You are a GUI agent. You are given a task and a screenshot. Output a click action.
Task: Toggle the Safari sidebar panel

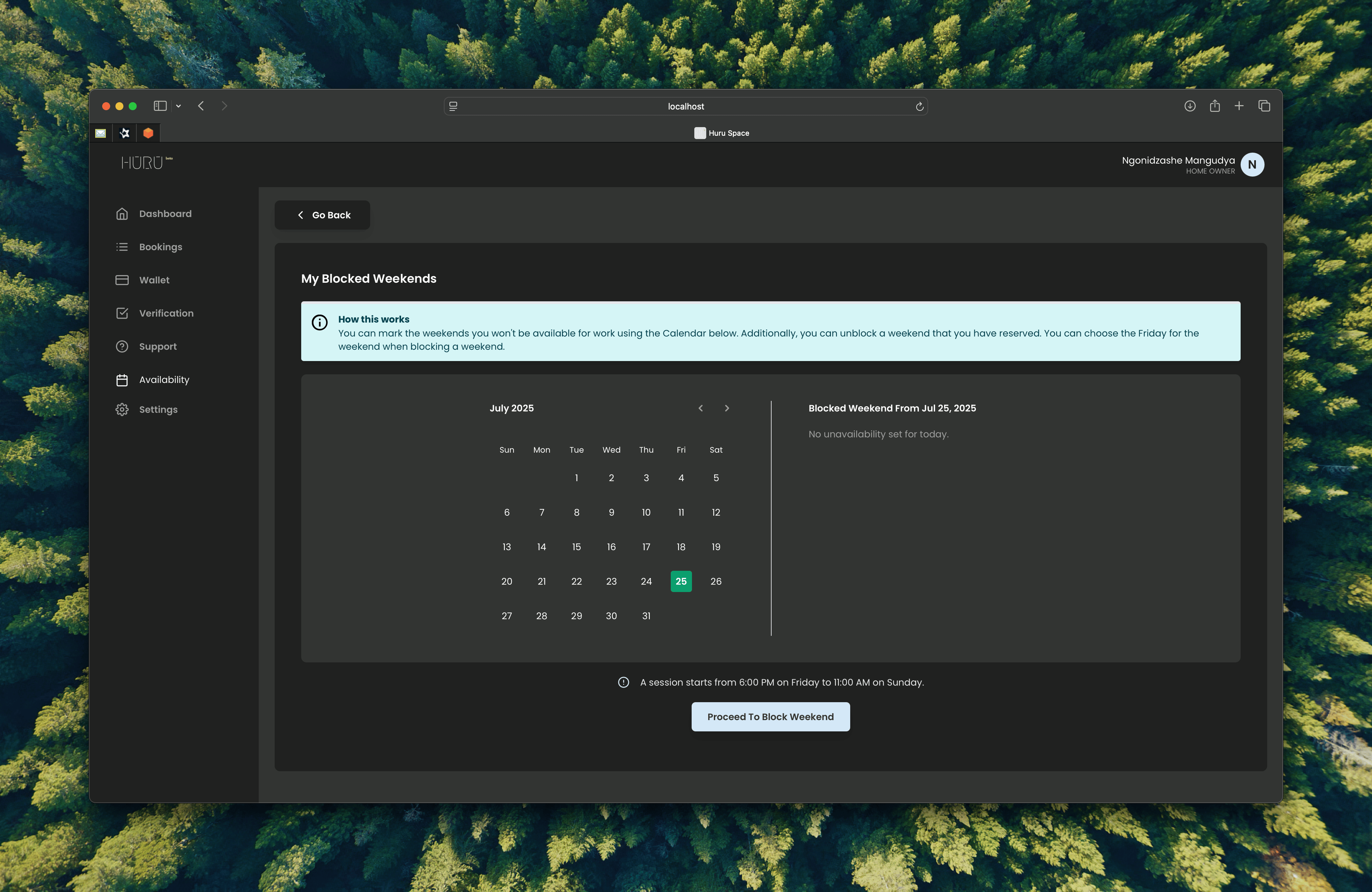click(x=160, y=106)
